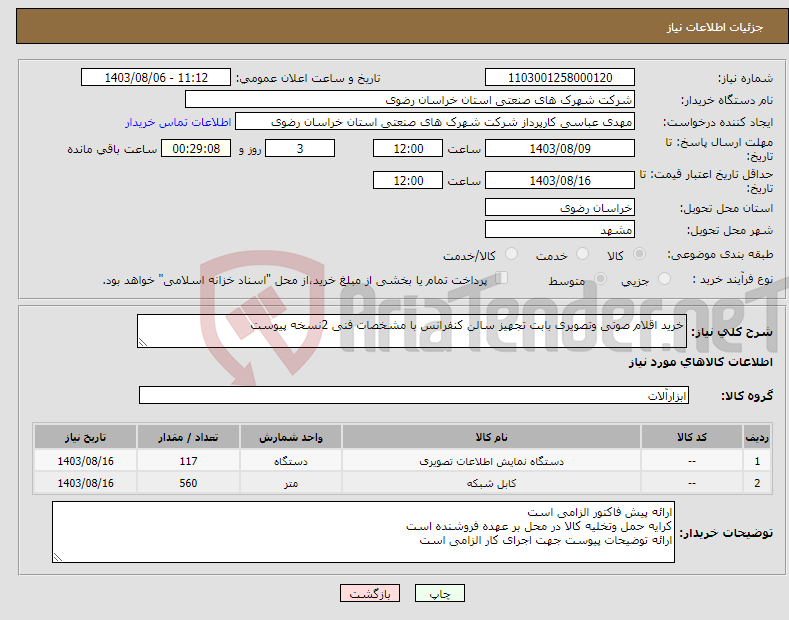The image size is (789, 620).
Task: Select the خدمت radio button
Action: click(582, 254)
